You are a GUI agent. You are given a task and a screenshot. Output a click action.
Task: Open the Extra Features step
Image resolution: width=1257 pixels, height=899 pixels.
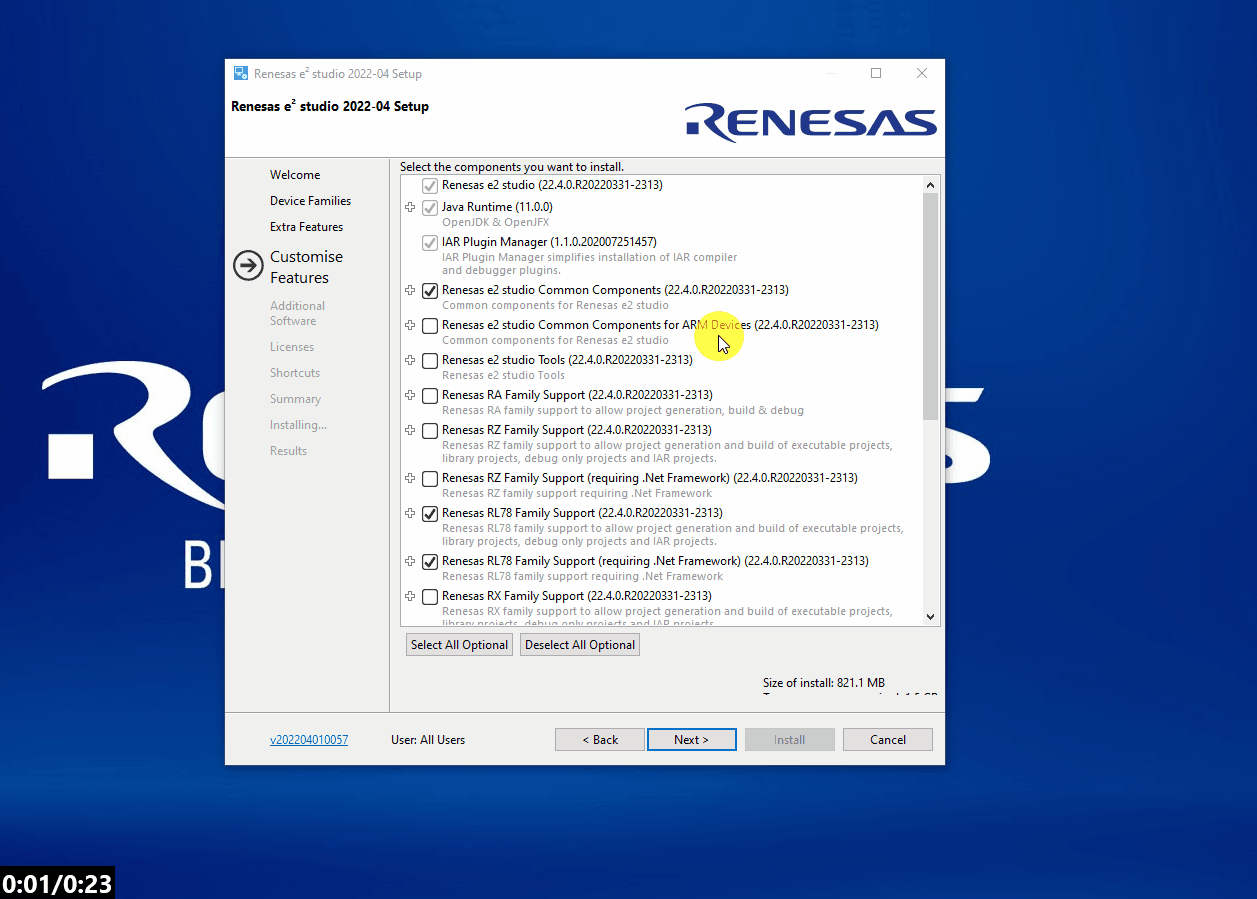coord(306,227)
